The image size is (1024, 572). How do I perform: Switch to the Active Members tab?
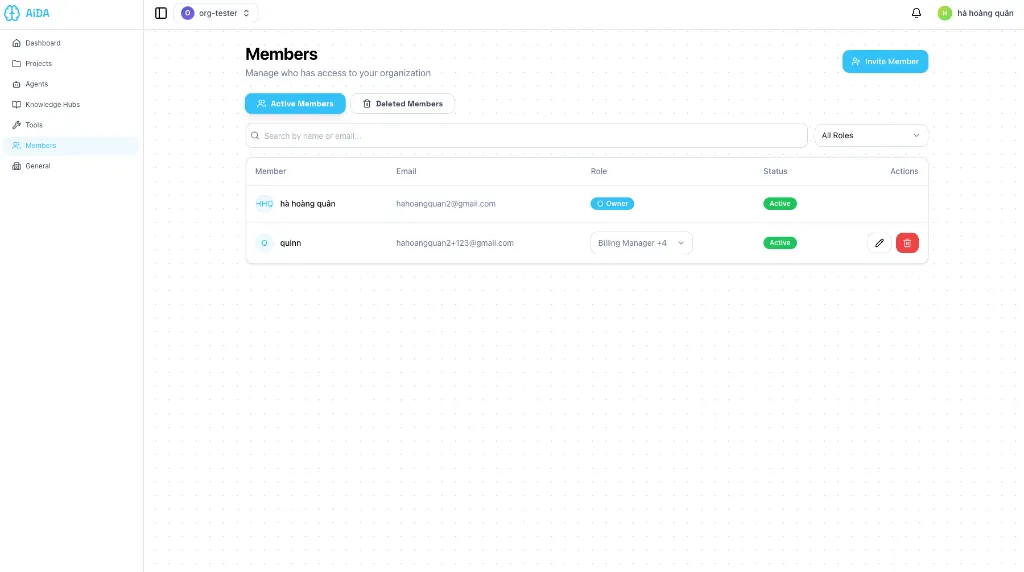295,104
